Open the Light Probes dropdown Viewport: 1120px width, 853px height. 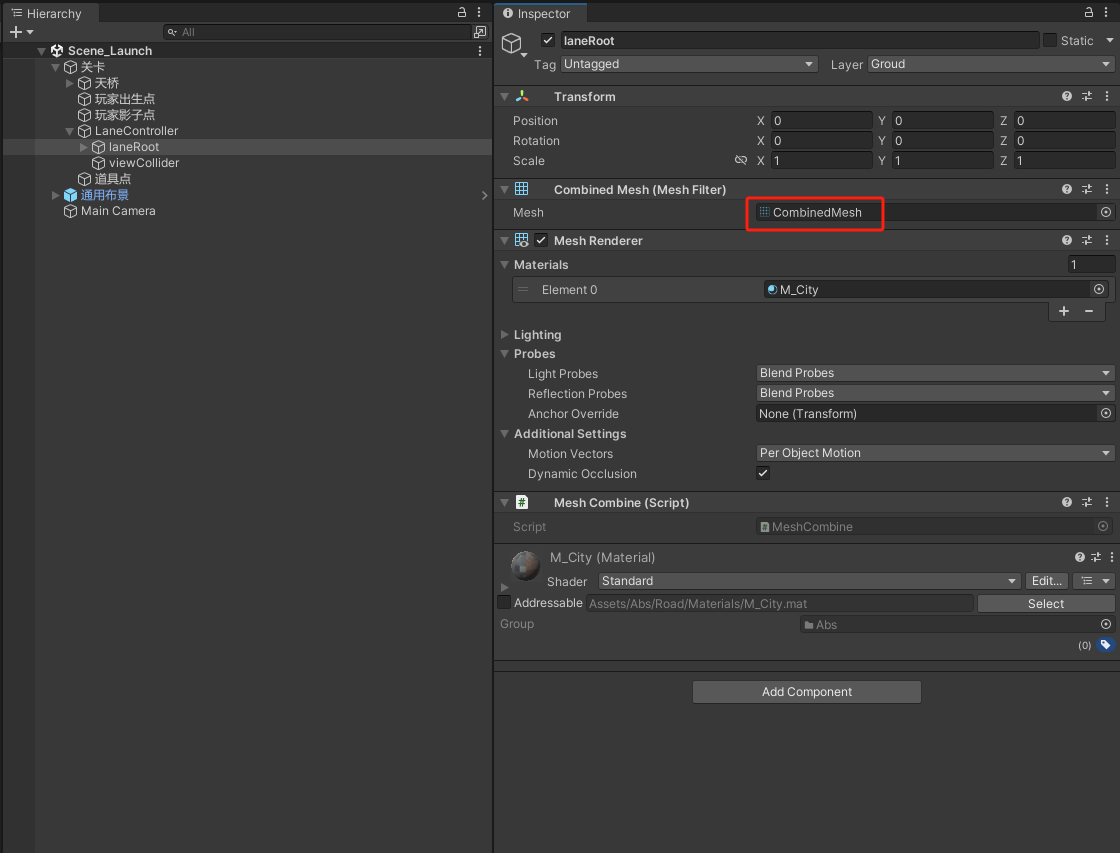point(935,373)
